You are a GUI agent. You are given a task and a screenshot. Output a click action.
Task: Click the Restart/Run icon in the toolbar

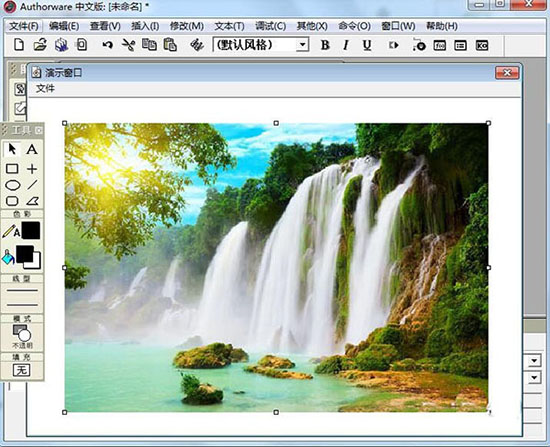tap(394, 45)
